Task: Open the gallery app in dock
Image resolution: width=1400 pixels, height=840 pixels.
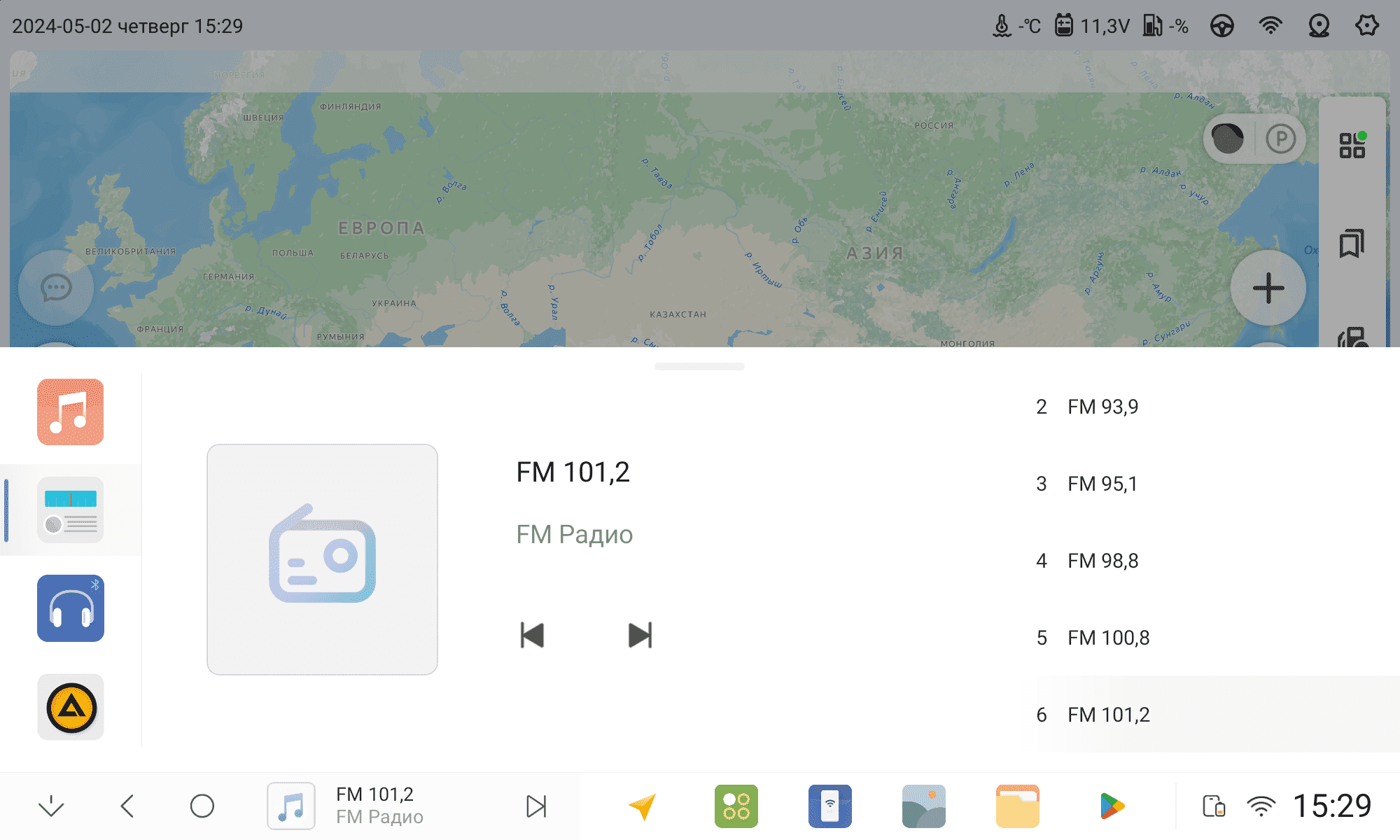Action: [x=923, y=806]
